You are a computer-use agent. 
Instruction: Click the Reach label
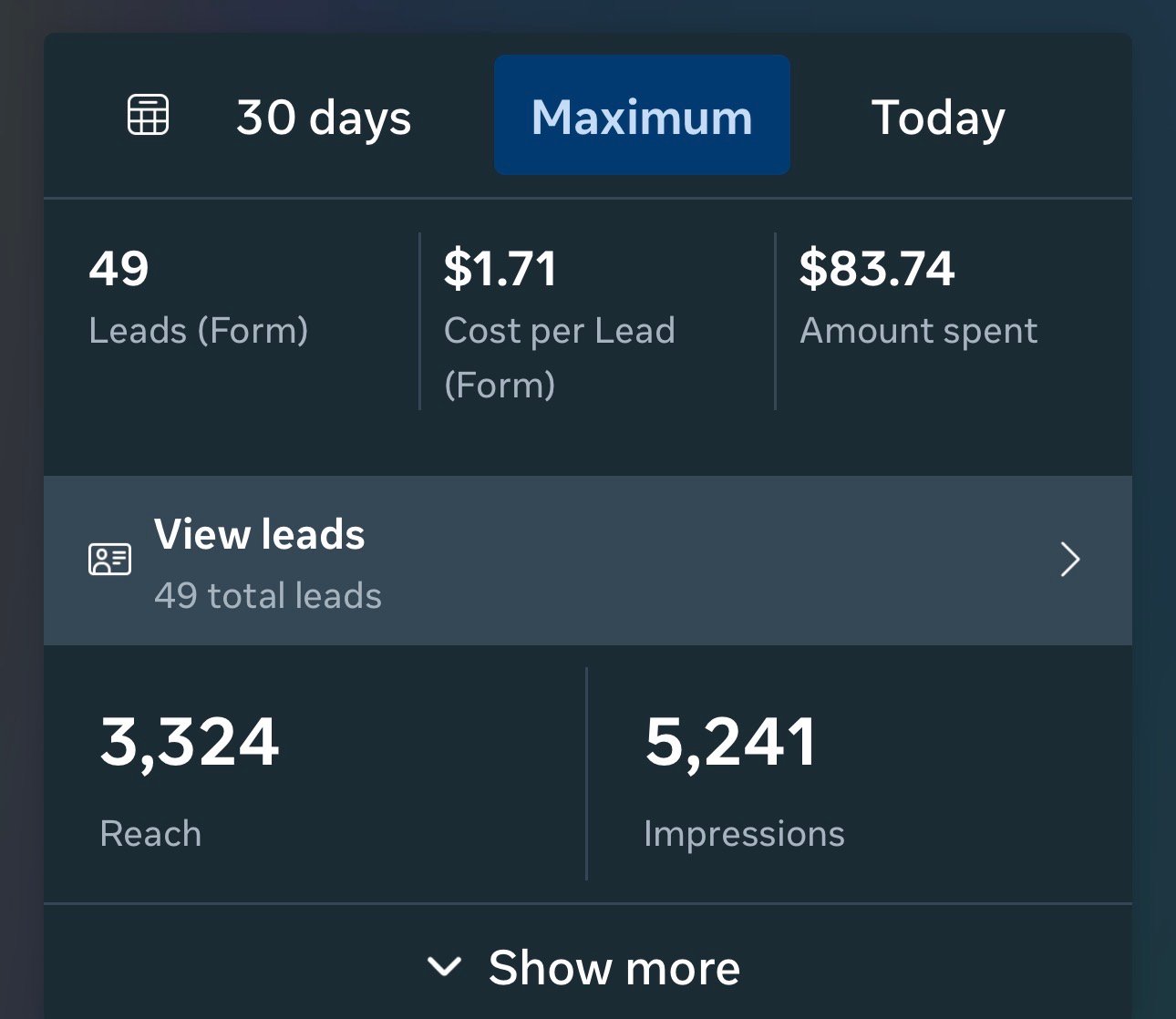[x=150, y=834]
